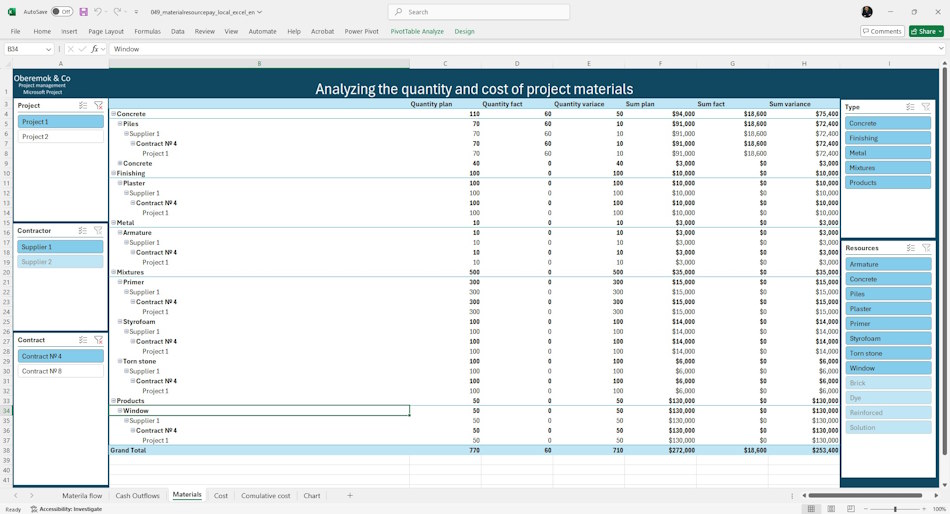Screen dimensions: 950x514
Task: Switch to Materila flow sheet tab
Action: (x=82, y=496)
